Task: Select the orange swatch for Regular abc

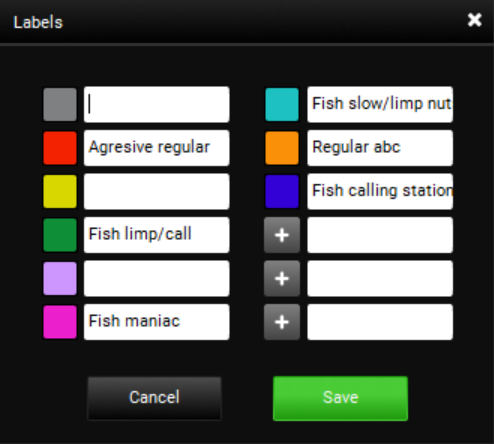Action: [x=282, y=148]
